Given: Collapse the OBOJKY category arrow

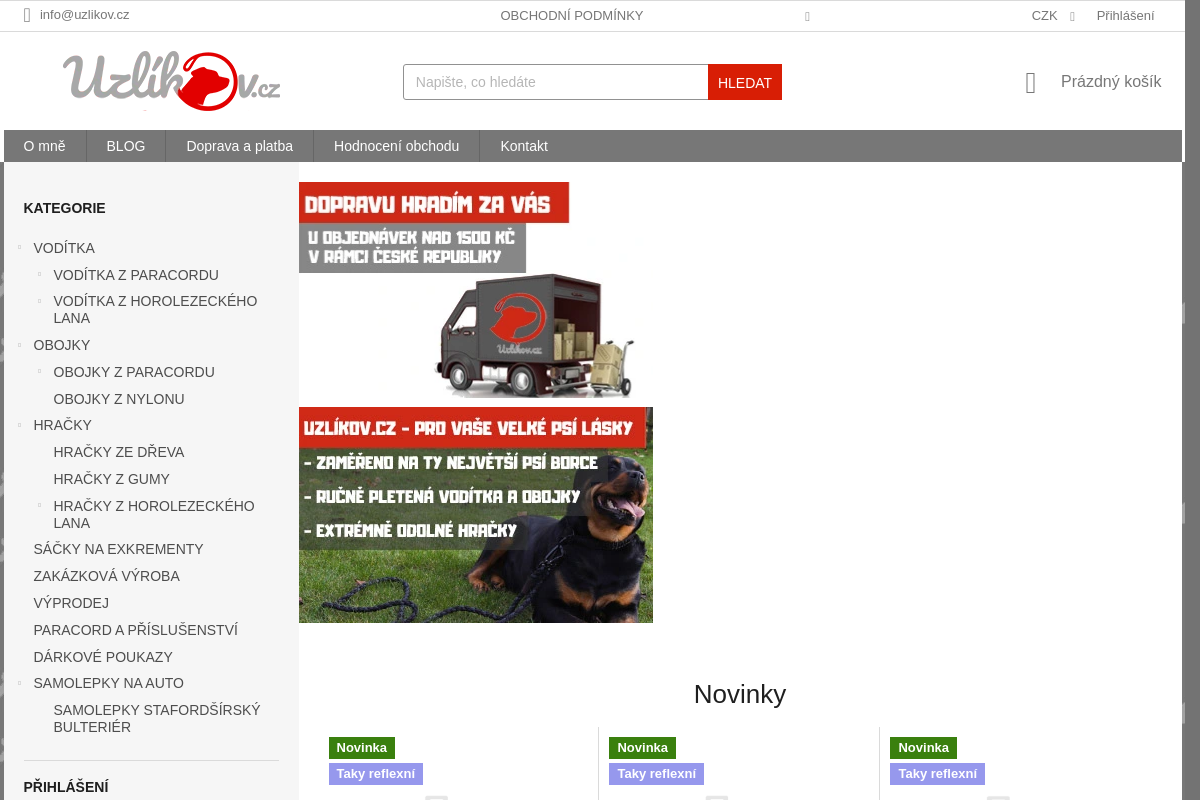Looking at the screenshot, I should point(20,343).
